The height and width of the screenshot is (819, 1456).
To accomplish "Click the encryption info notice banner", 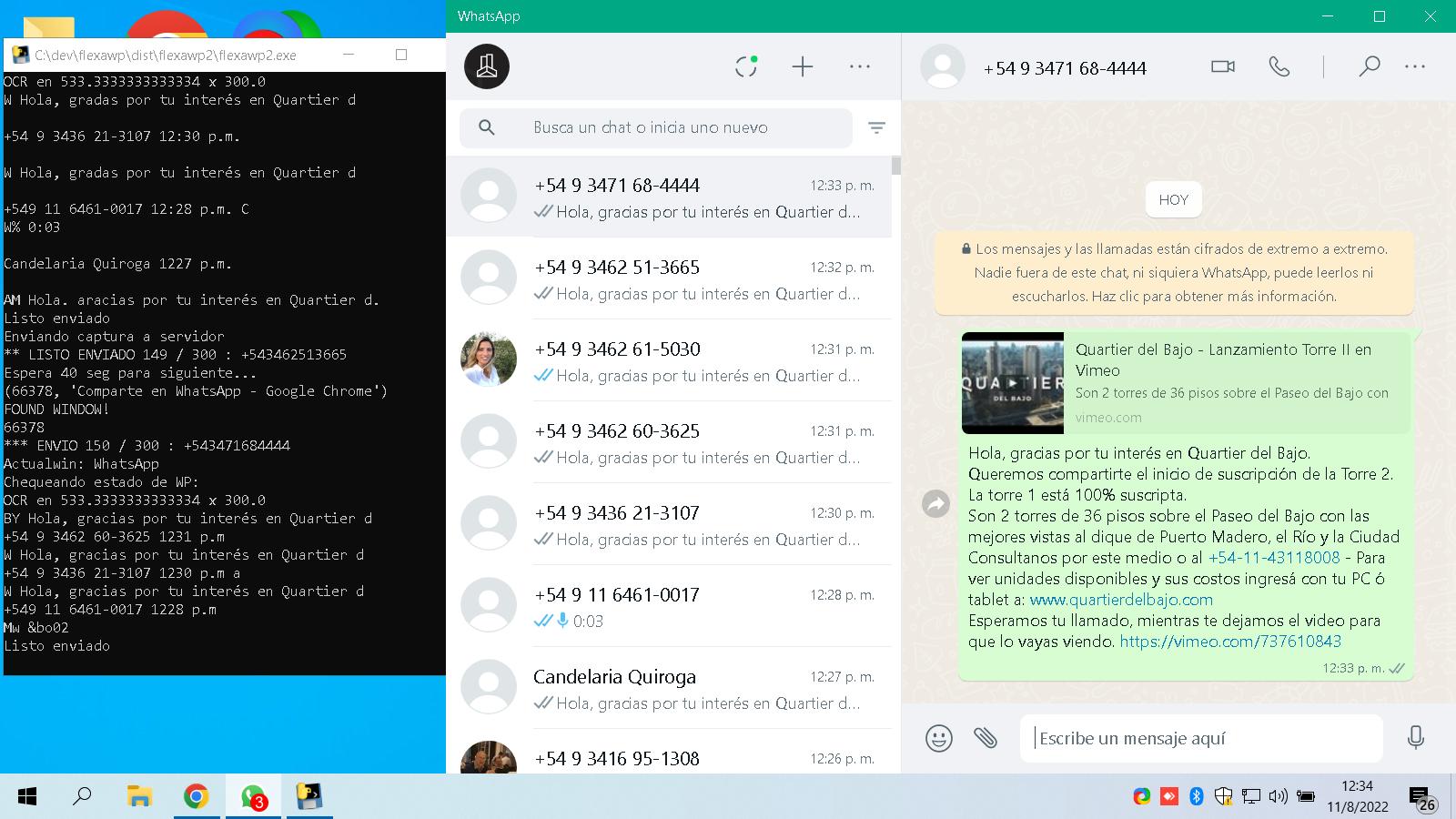I will coord(1174,273).
